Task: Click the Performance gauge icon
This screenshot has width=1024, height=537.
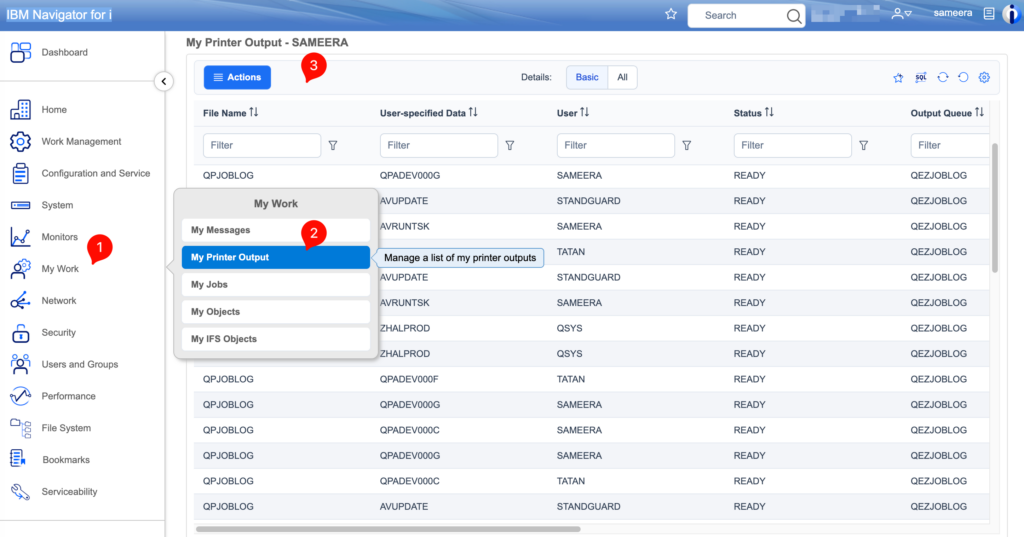Action: click(20, 396)
